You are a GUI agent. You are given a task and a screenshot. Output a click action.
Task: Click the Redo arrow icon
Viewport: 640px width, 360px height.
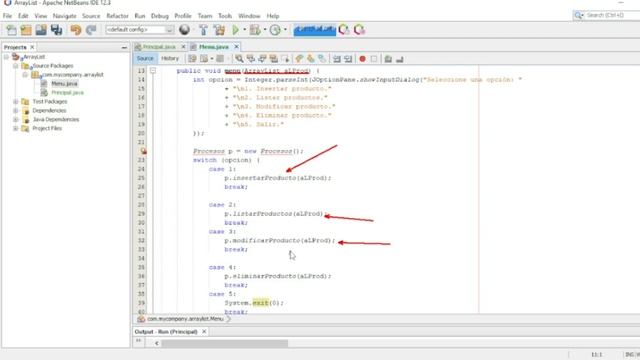point(91,30)
